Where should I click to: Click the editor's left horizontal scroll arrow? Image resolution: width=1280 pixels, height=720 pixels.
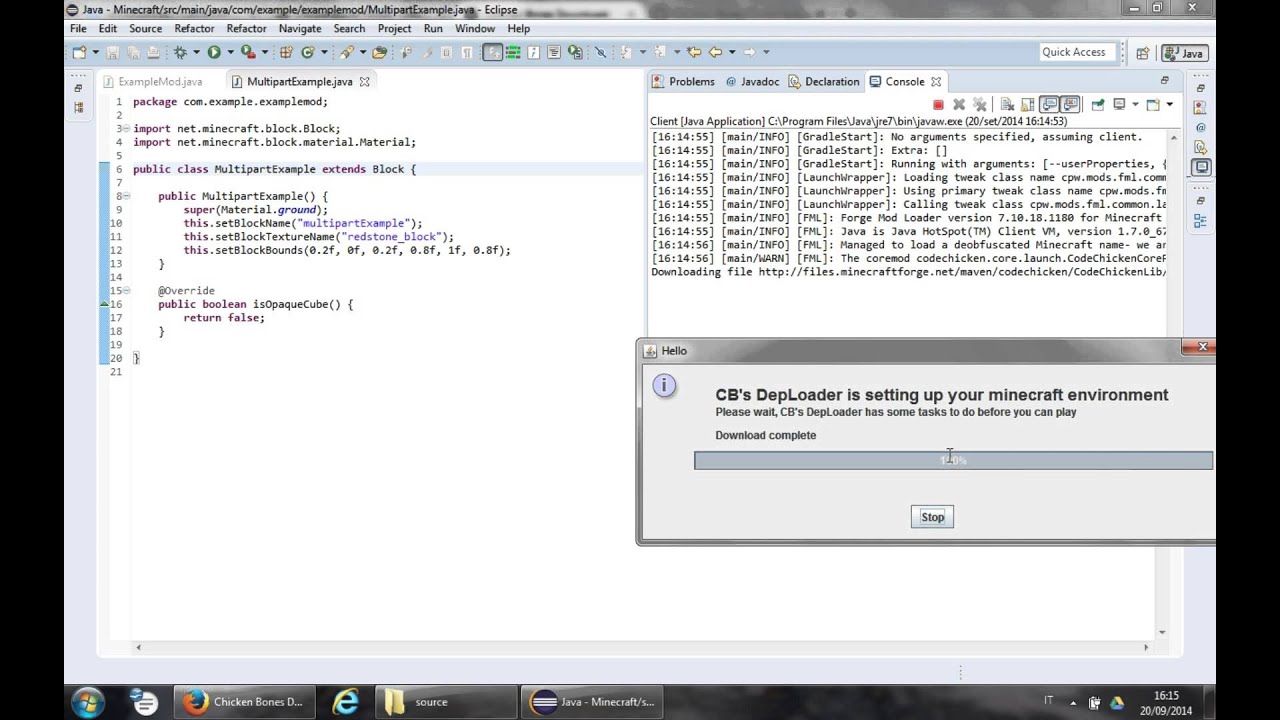[138, 647]
